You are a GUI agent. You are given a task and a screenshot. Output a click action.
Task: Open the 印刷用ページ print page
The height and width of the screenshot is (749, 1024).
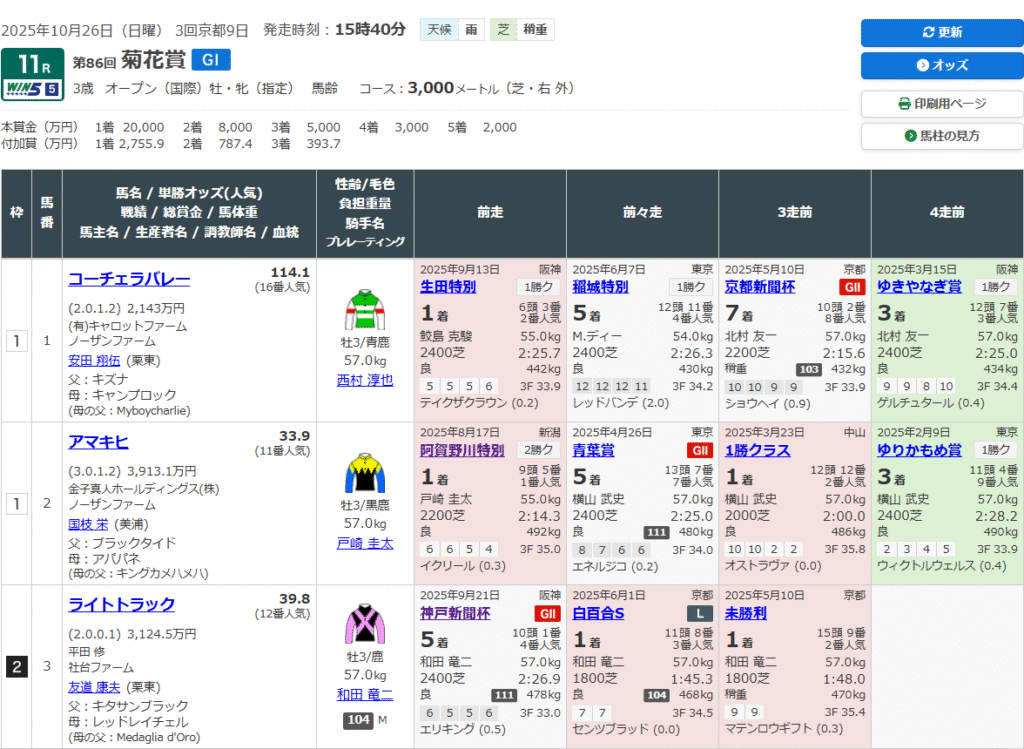941,104
